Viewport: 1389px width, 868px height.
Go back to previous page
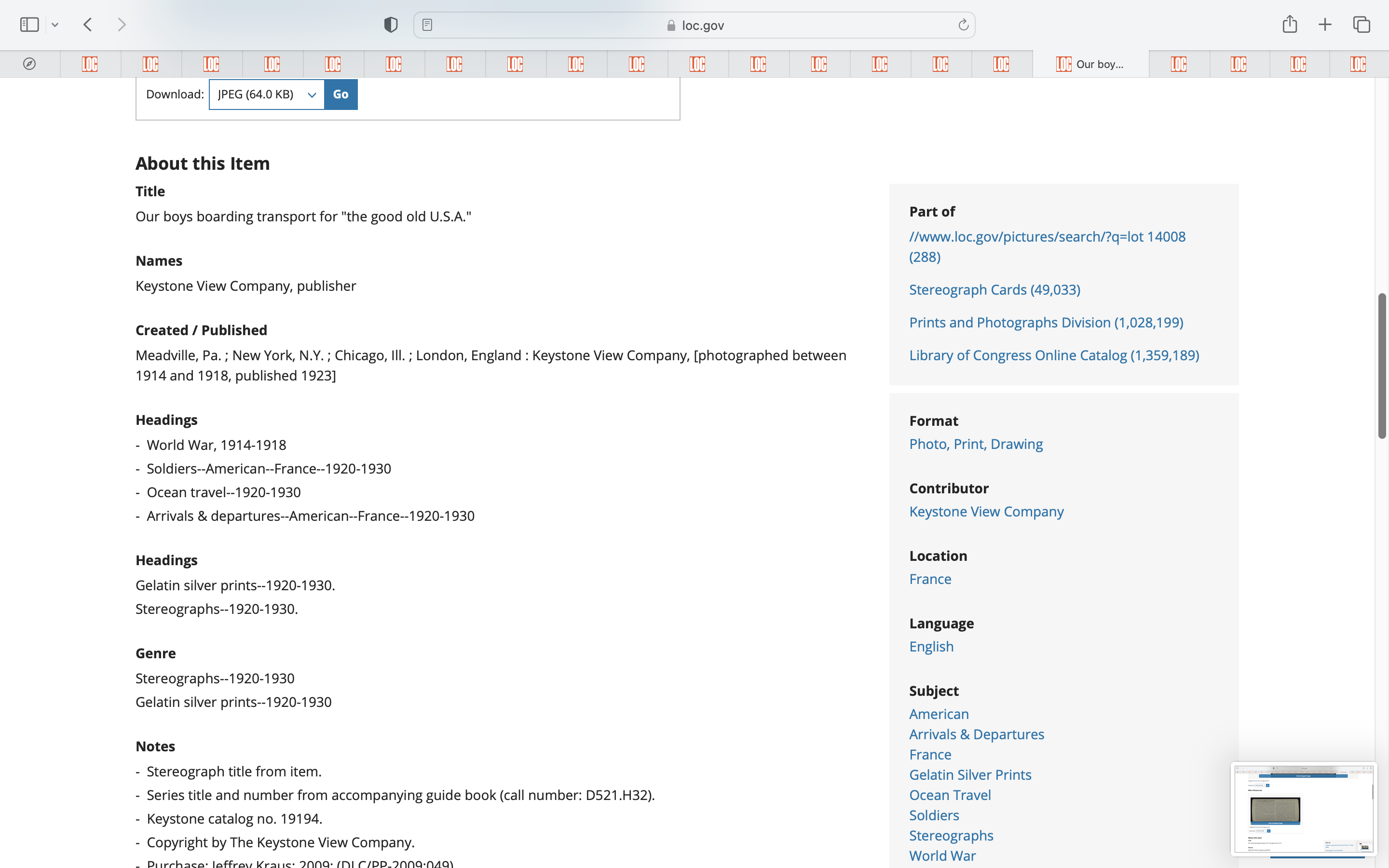(x=88, y=25)
